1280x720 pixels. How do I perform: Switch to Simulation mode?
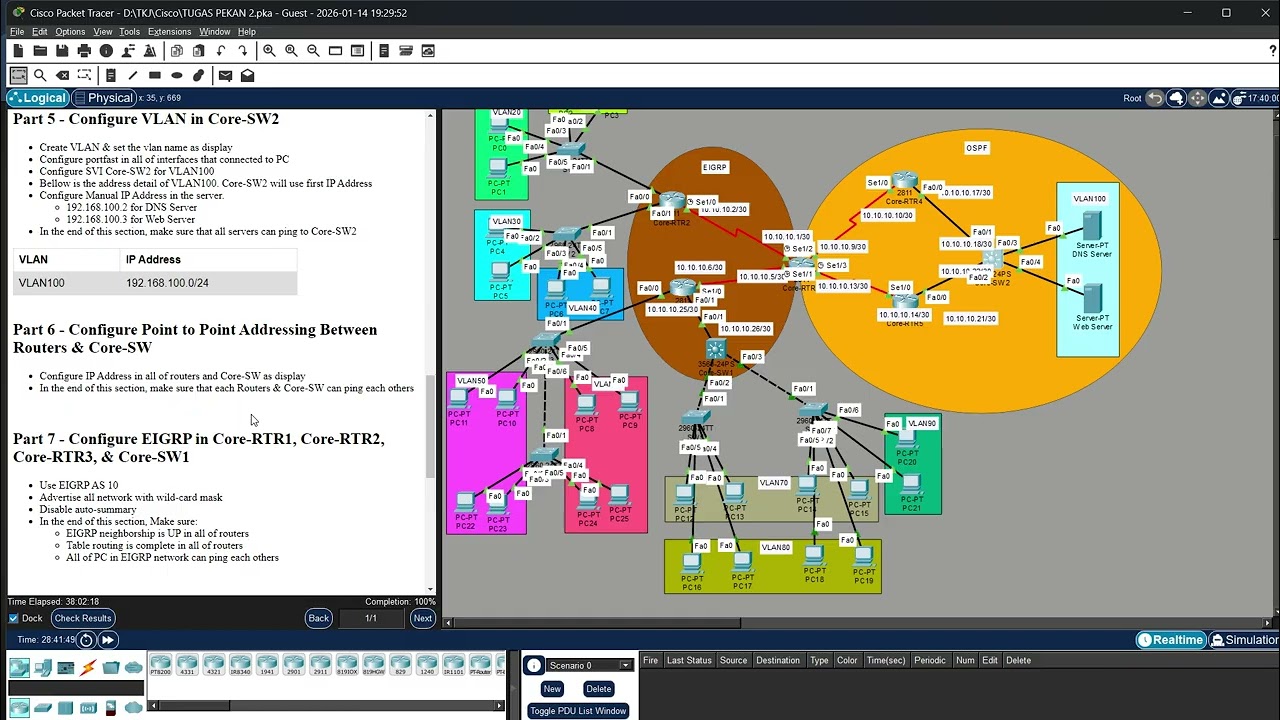click(x=1245, y=640)
